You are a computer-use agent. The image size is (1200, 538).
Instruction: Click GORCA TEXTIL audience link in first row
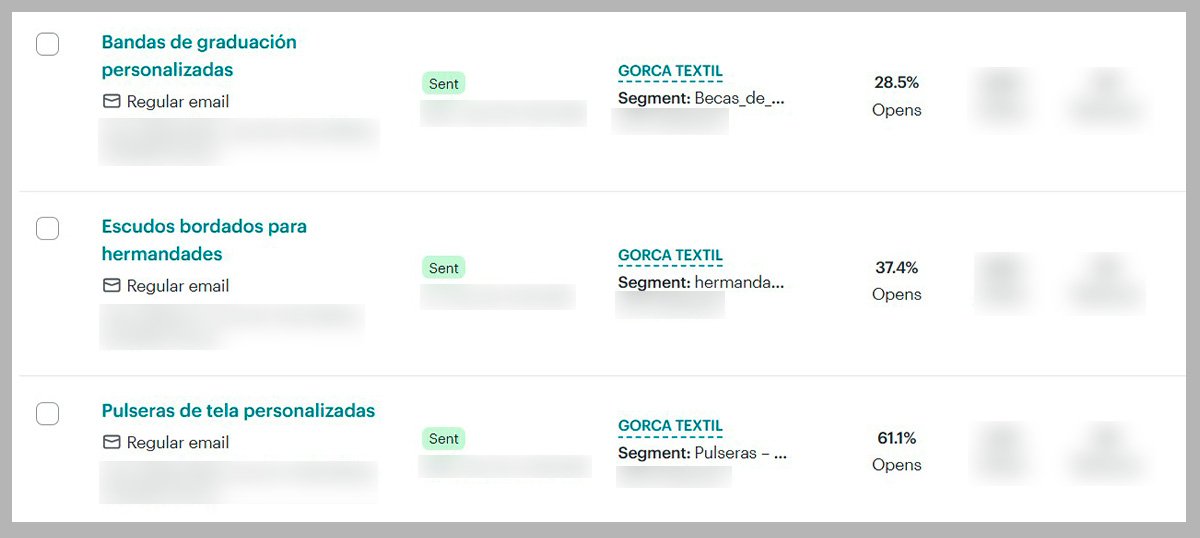click(x=670, y=71)
